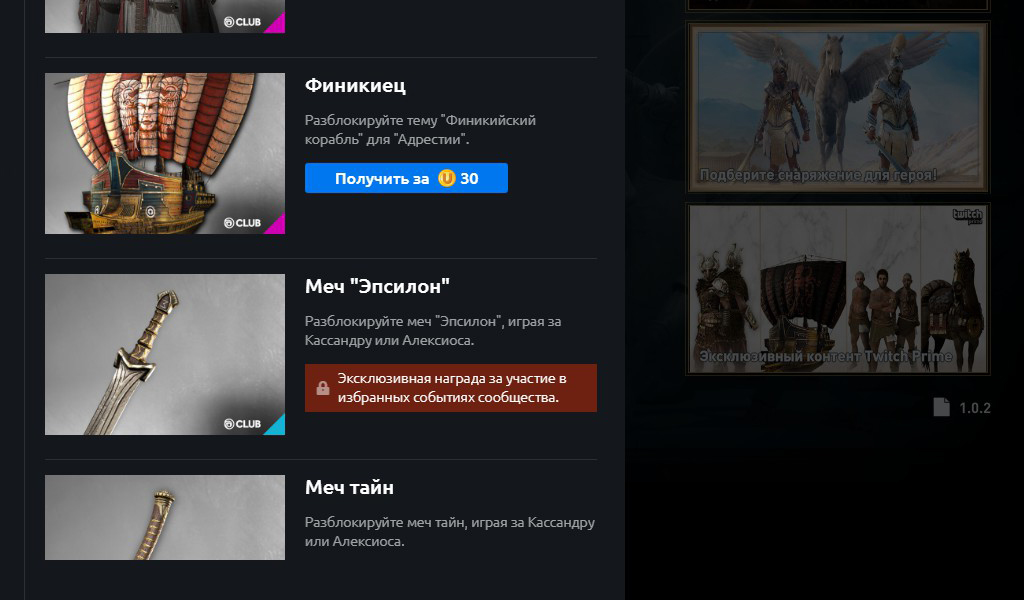This screenshot has width=1024, height=600.
Task: Open the 'Подберите снаряжение для героя!' banner
Action: point(838,107)
